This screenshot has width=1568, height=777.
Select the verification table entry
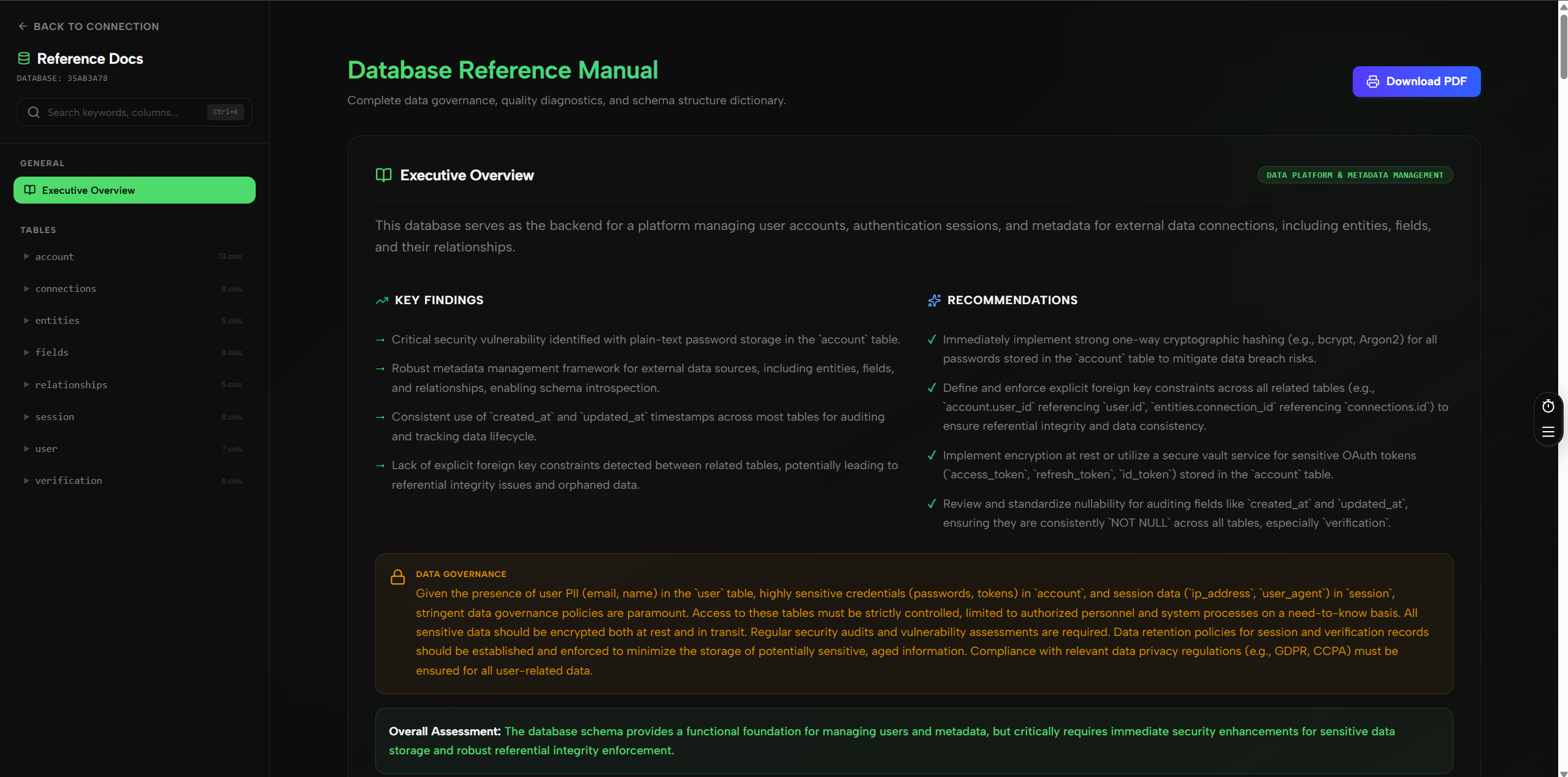(134, 480)
